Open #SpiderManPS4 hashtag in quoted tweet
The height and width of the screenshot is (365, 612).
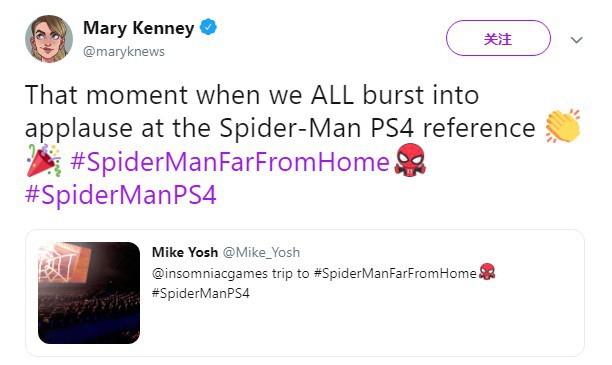click(x=201, y=293)
